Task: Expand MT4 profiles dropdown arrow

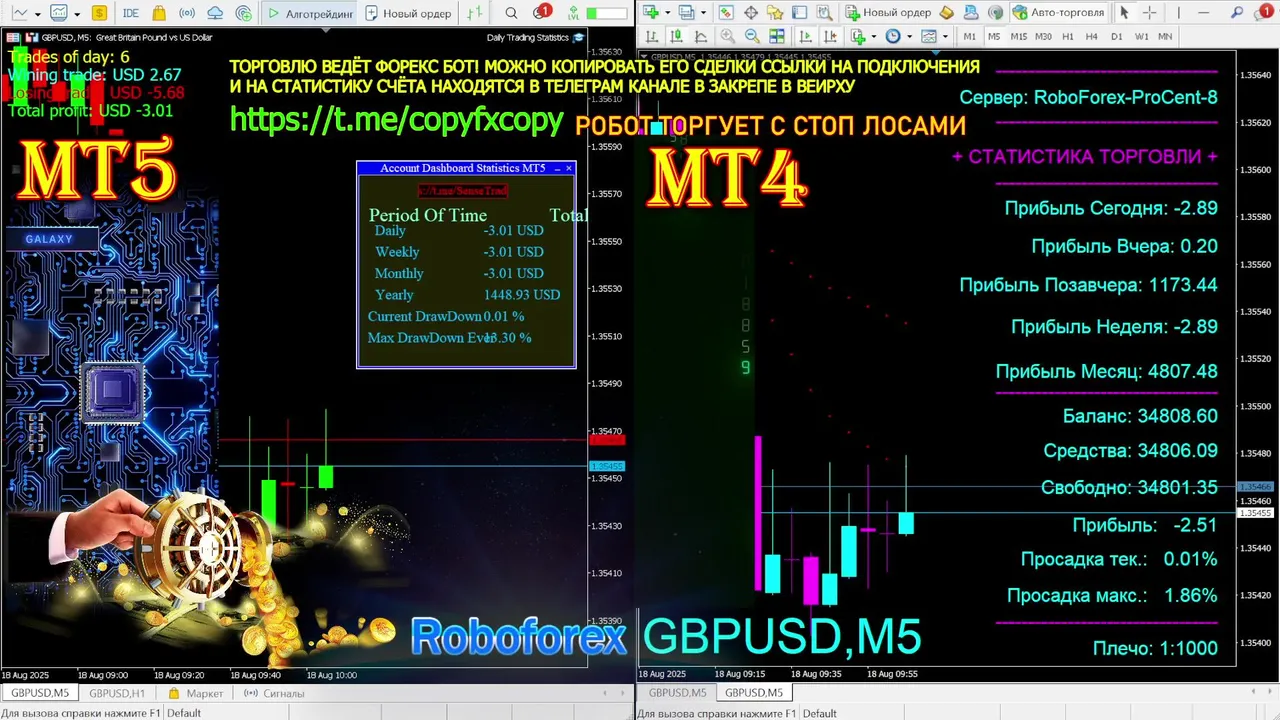Action: coord(703,13)
